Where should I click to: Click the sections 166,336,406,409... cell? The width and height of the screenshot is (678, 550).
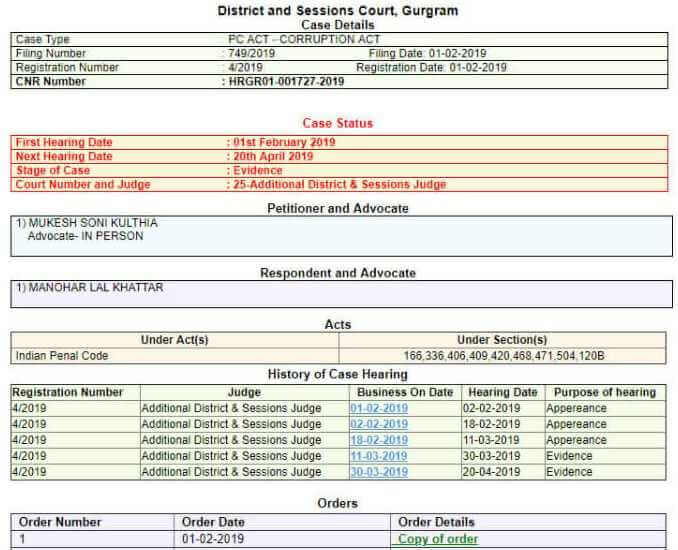coord(504,356)
